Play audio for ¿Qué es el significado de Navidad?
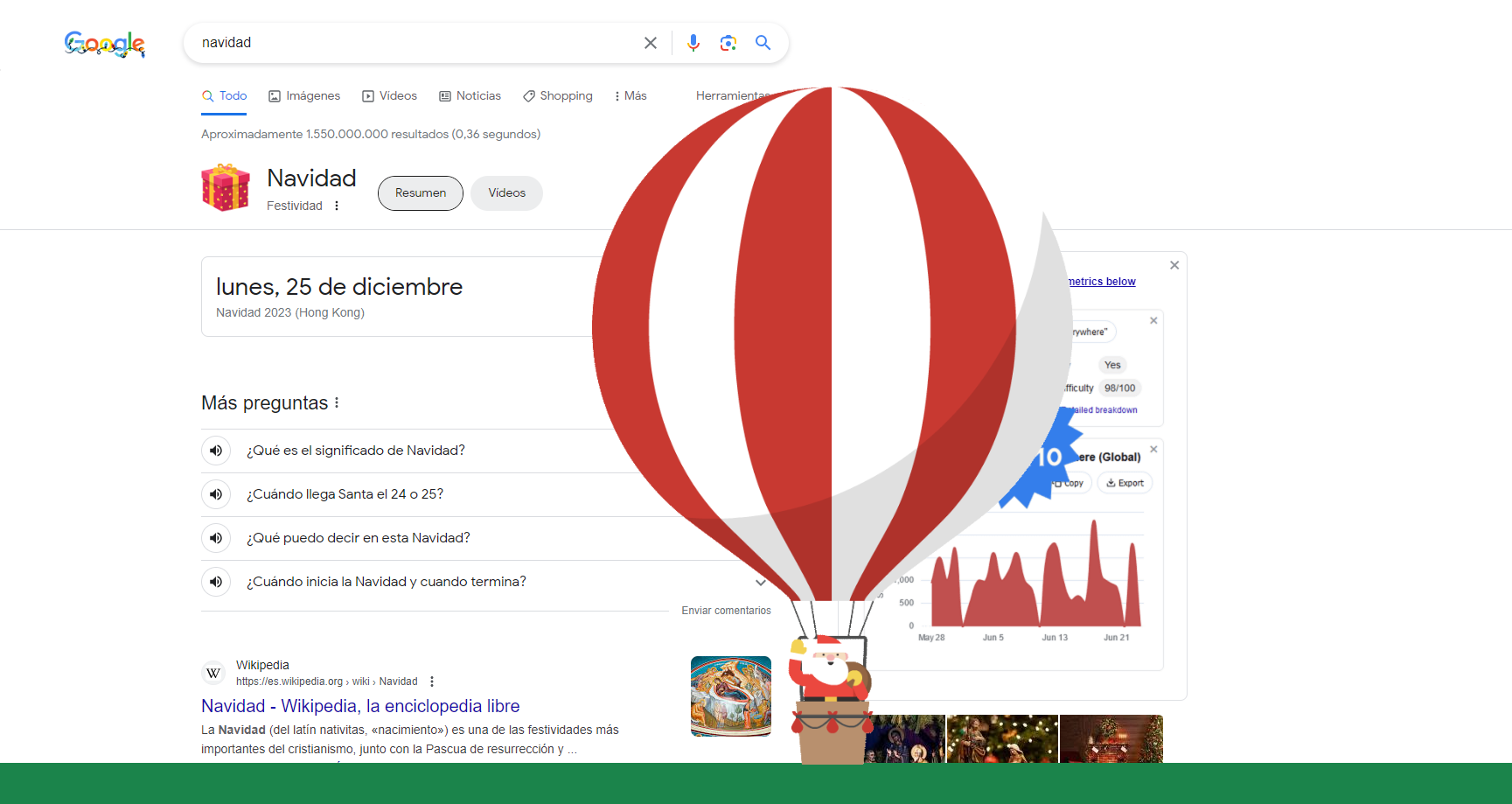Screen dimensions: 1512x804 [x=216, y=451]
